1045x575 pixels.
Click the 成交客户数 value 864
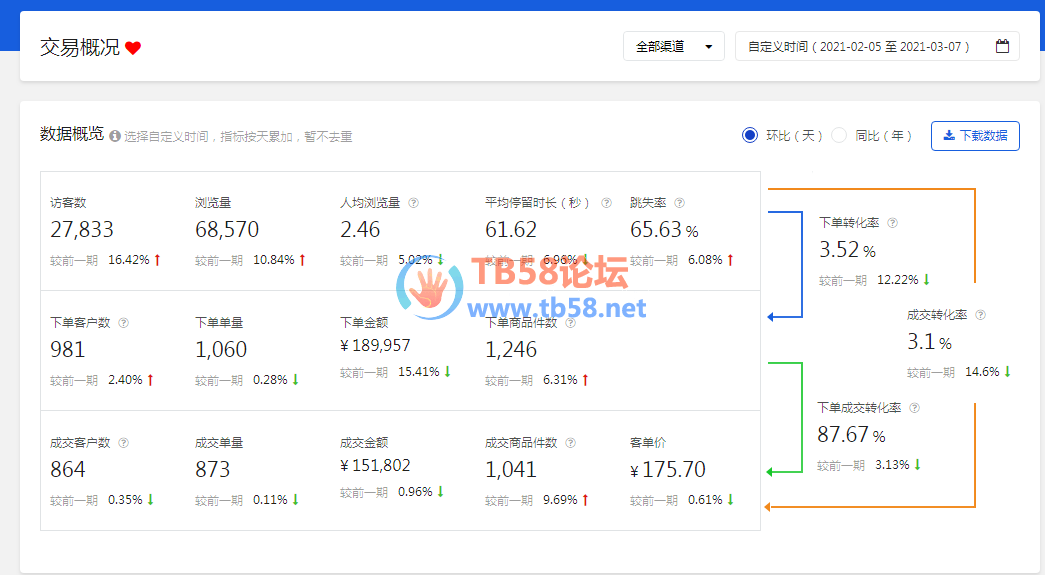(x=67, y=470)
